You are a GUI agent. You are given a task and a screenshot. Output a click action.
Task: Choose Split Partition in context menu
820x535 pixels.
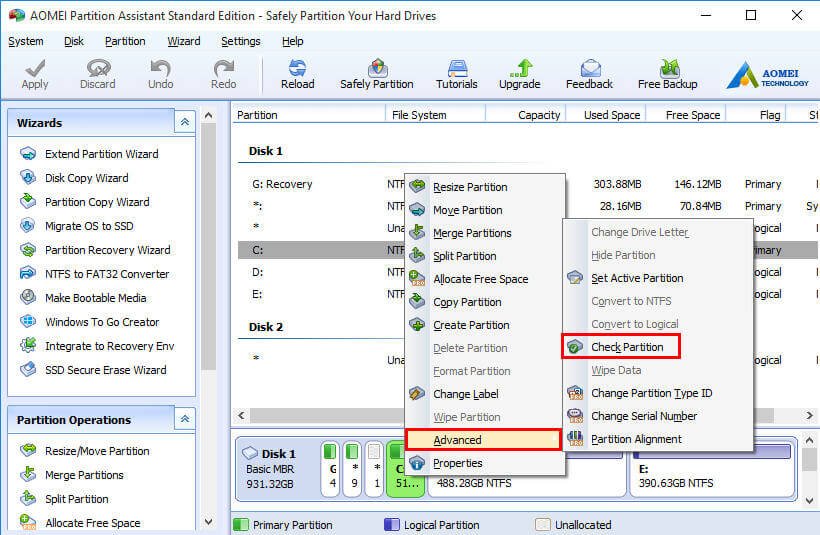(x=484, y=256)
